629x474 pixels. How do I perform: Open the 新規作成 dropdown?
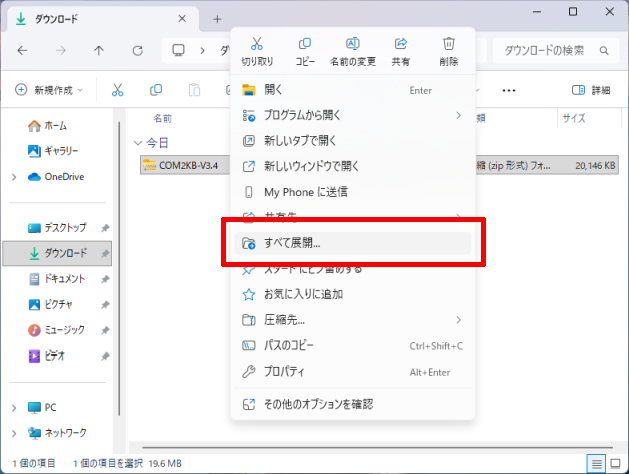coord(50,90)
